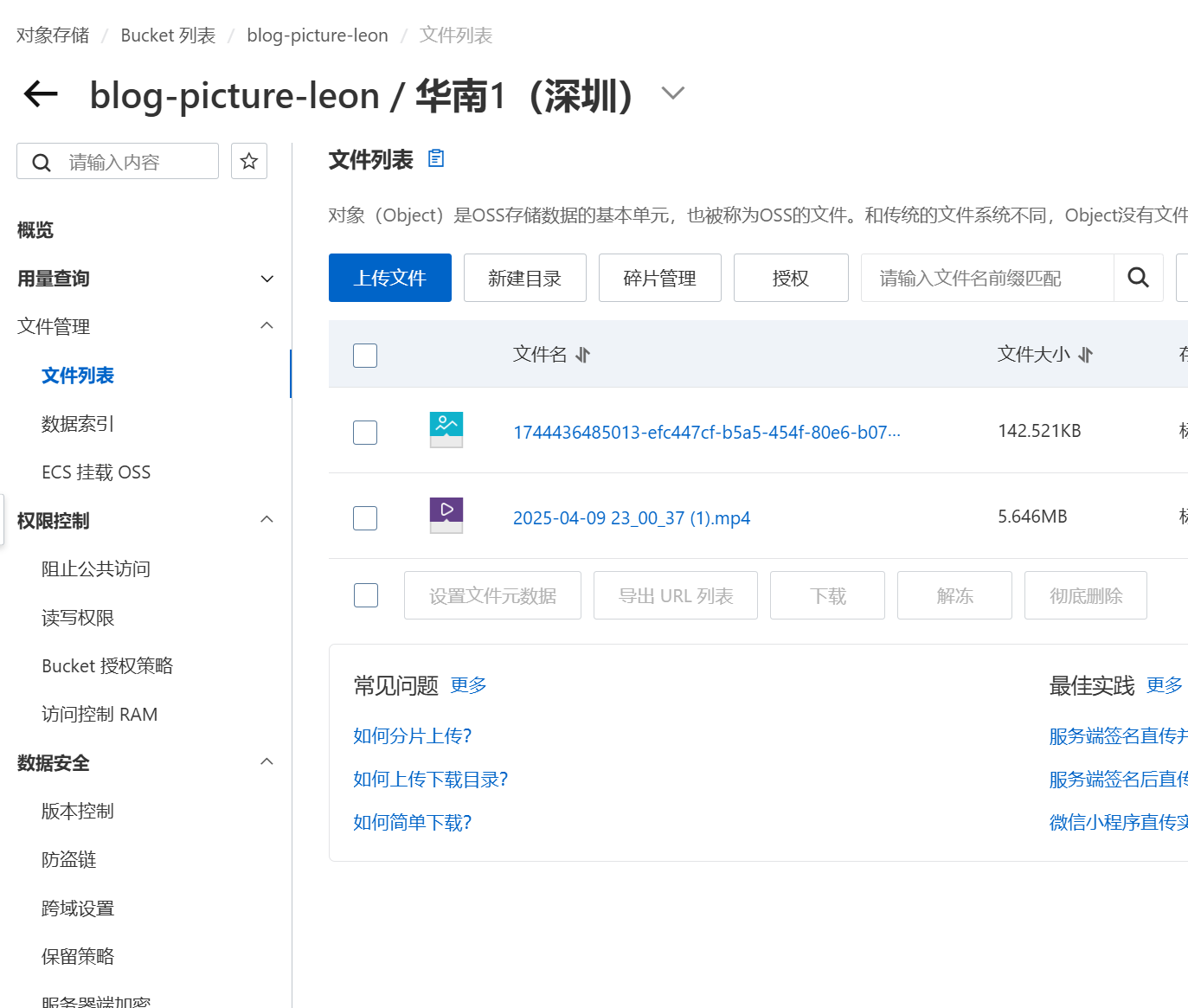Open ECS 挂载 OSS sidebar item
This screenshot has height=1008, width=1188.
(x=96, y=472)
